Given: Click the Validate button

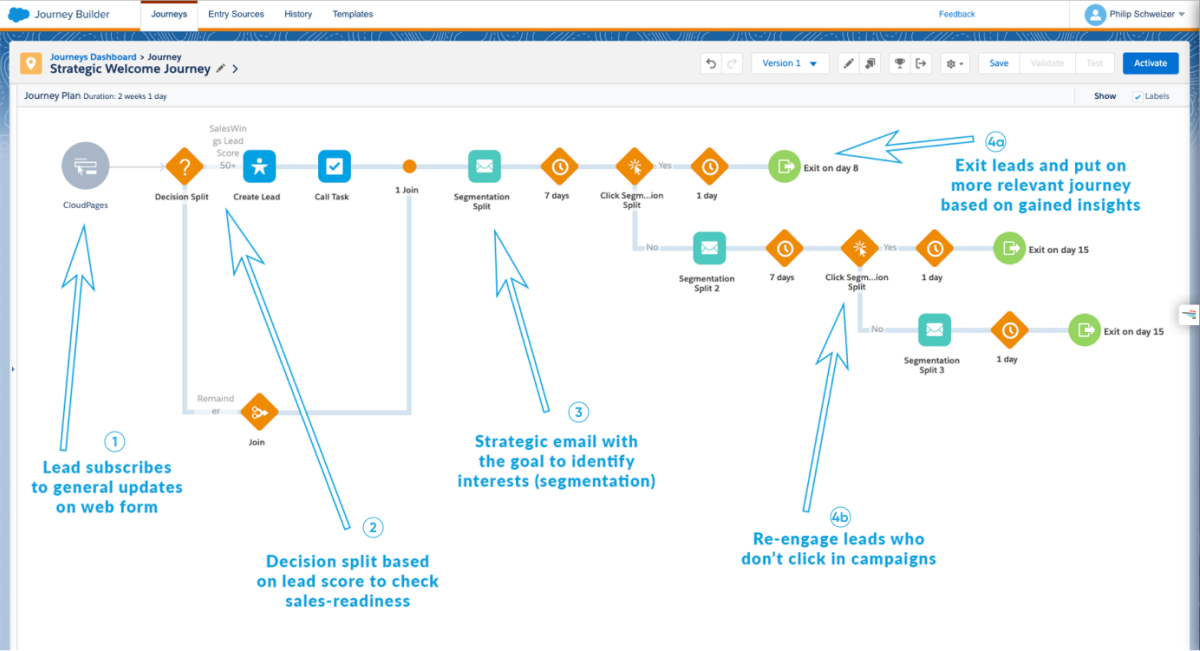Looking at the screenshot, I should pos(1047,63).
